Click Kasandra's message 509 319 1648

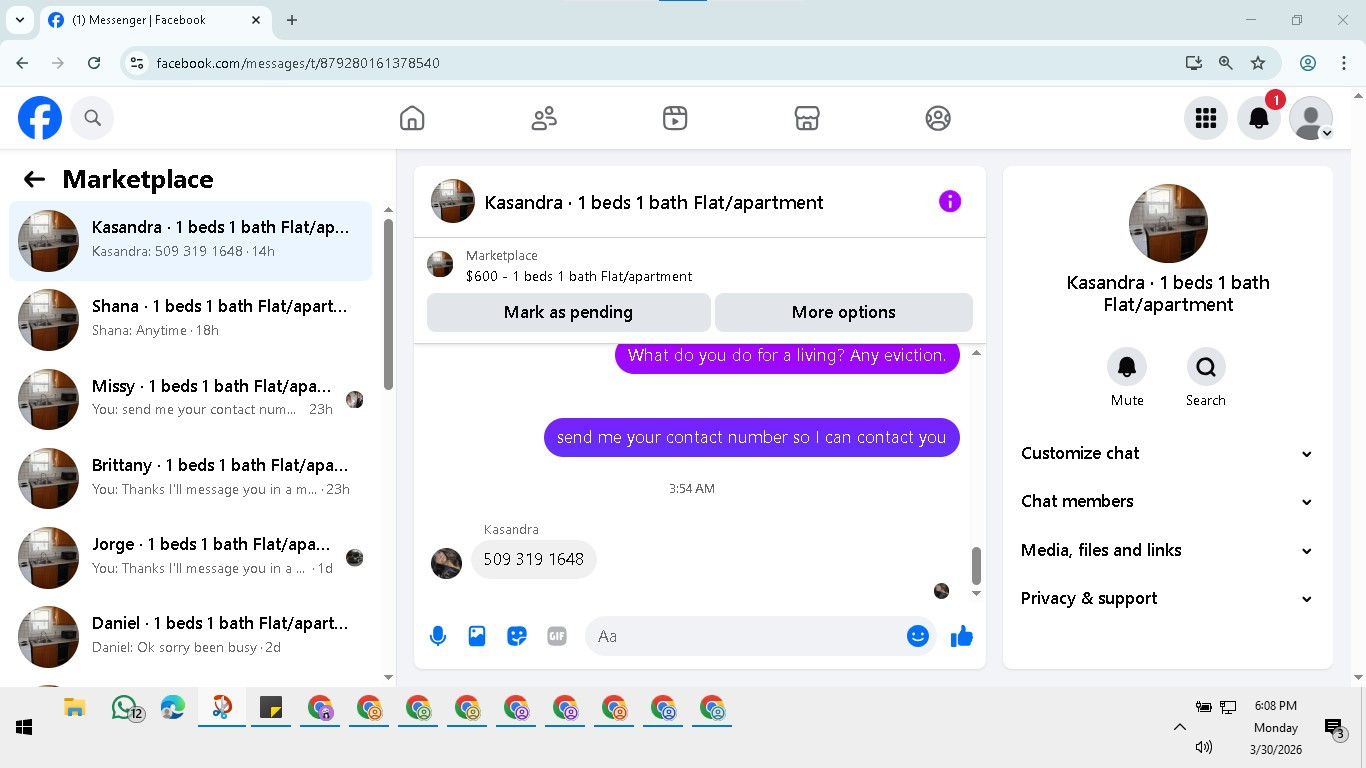click(534, 559)
